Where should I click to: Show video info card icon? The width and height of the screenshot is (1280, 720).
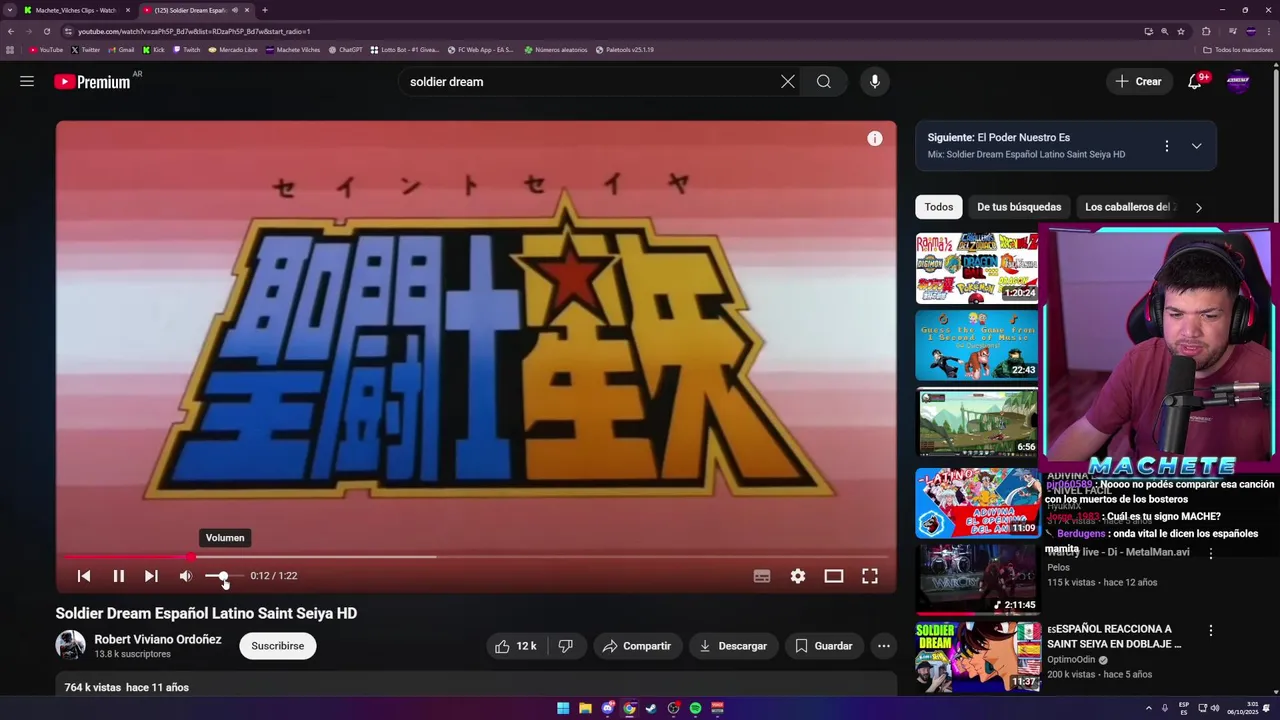click(x=875, y=139)
